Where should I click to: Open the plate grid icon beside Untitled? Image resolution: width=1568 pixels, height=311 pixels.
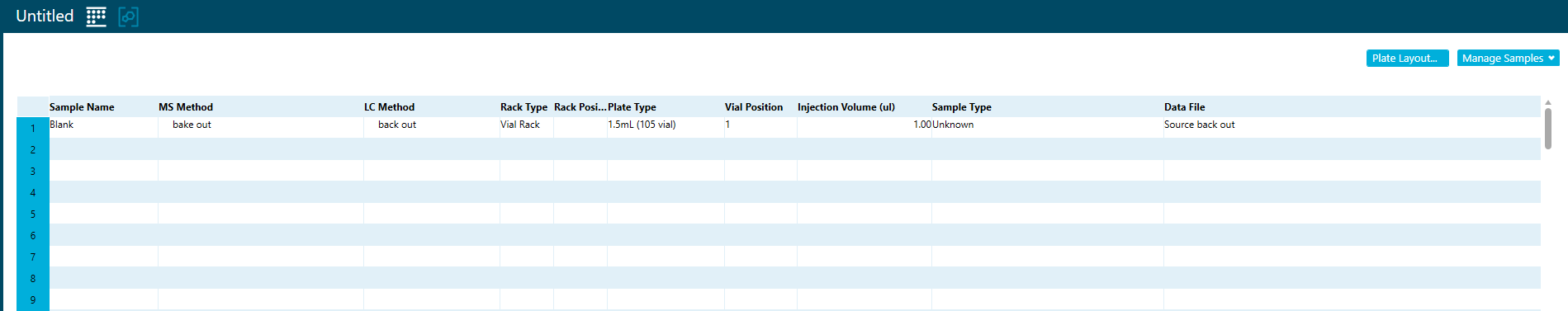(x=96, y=16)
